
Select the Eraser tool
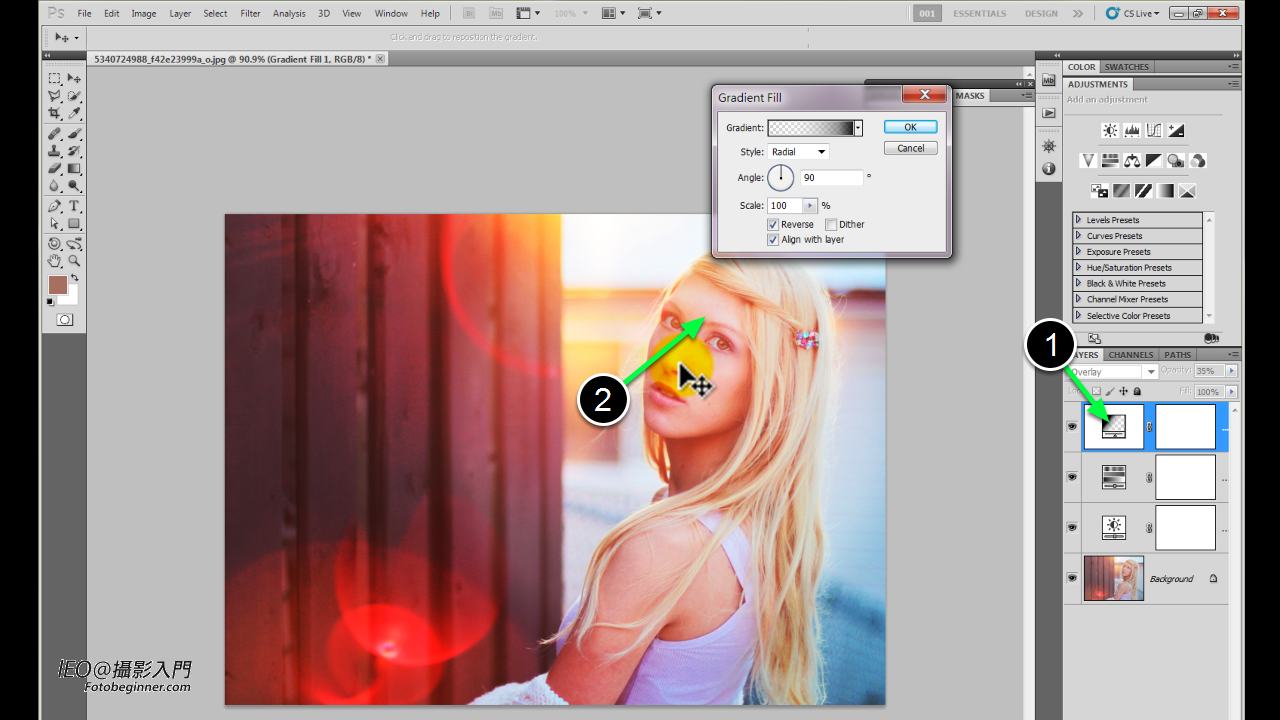coord(54,168)
